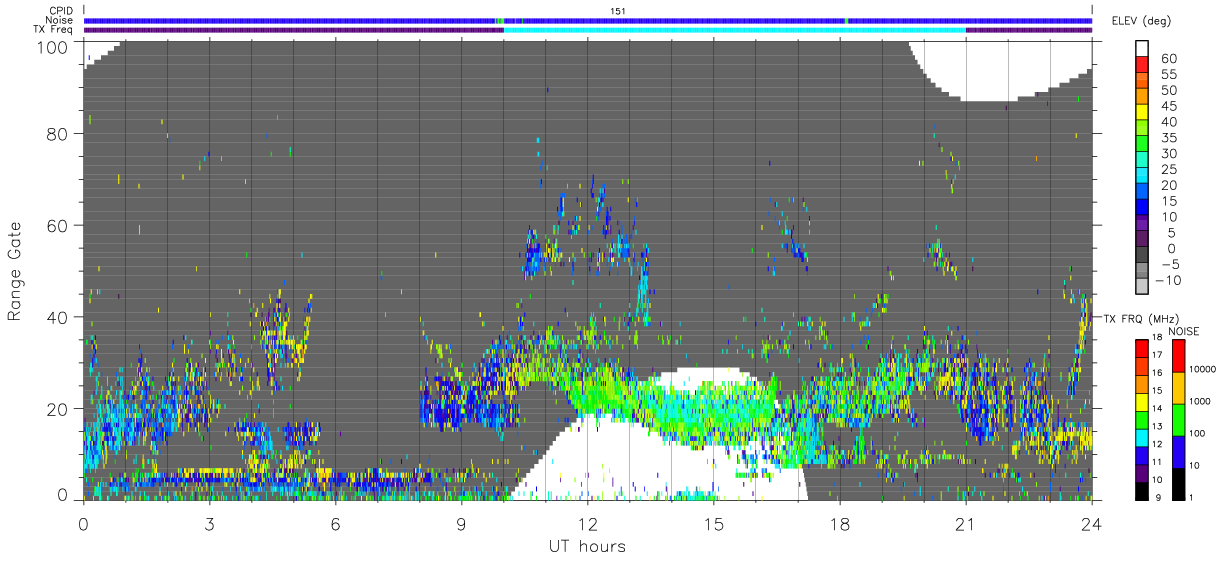Click the 40 label on ELEV colorbar

(x=1169, y=122)
